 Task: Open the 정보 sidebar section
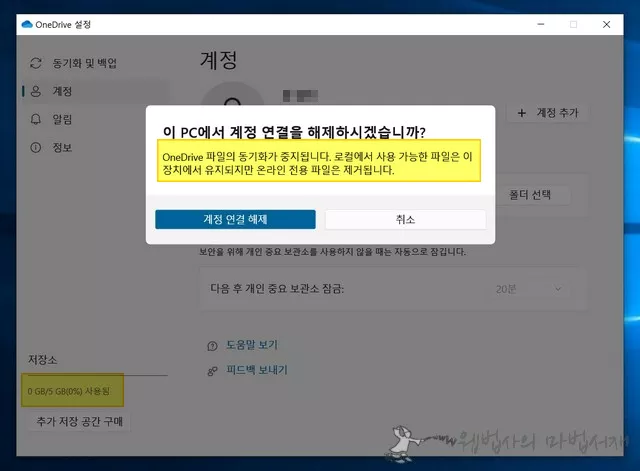point(96,147)
